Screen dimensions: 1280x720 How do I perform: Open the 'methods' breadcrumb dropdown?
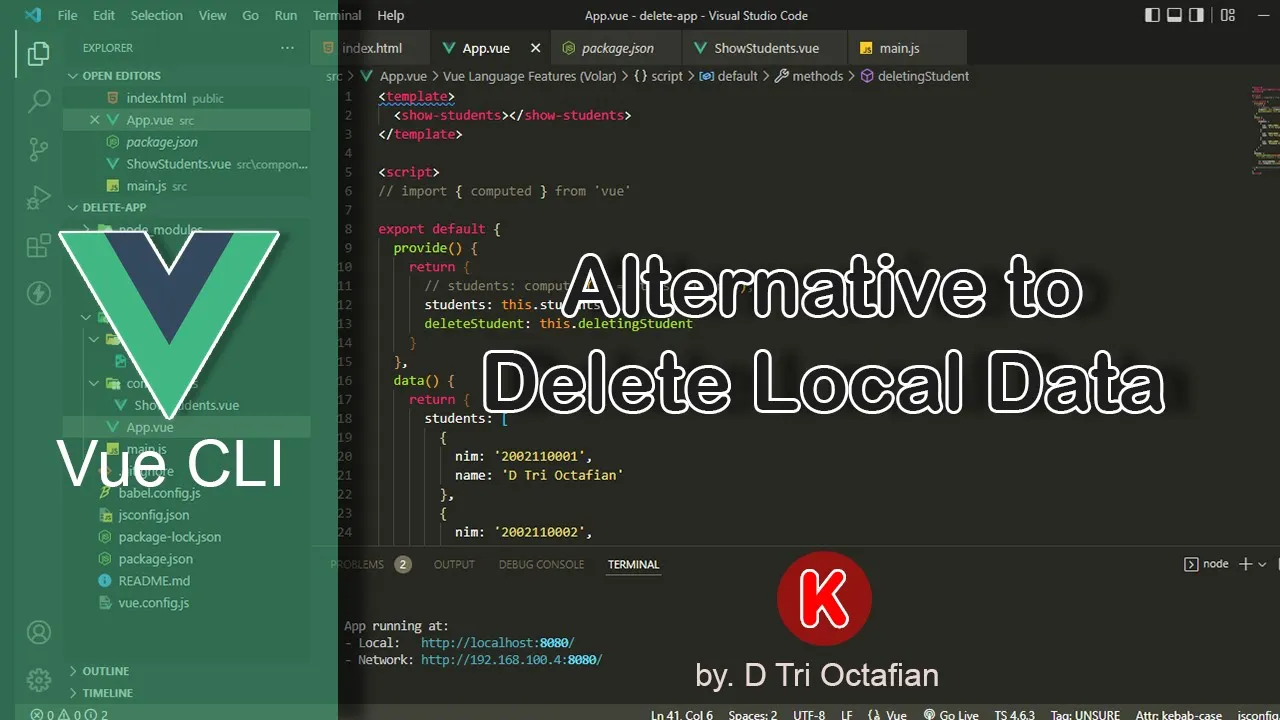(809, 76)
